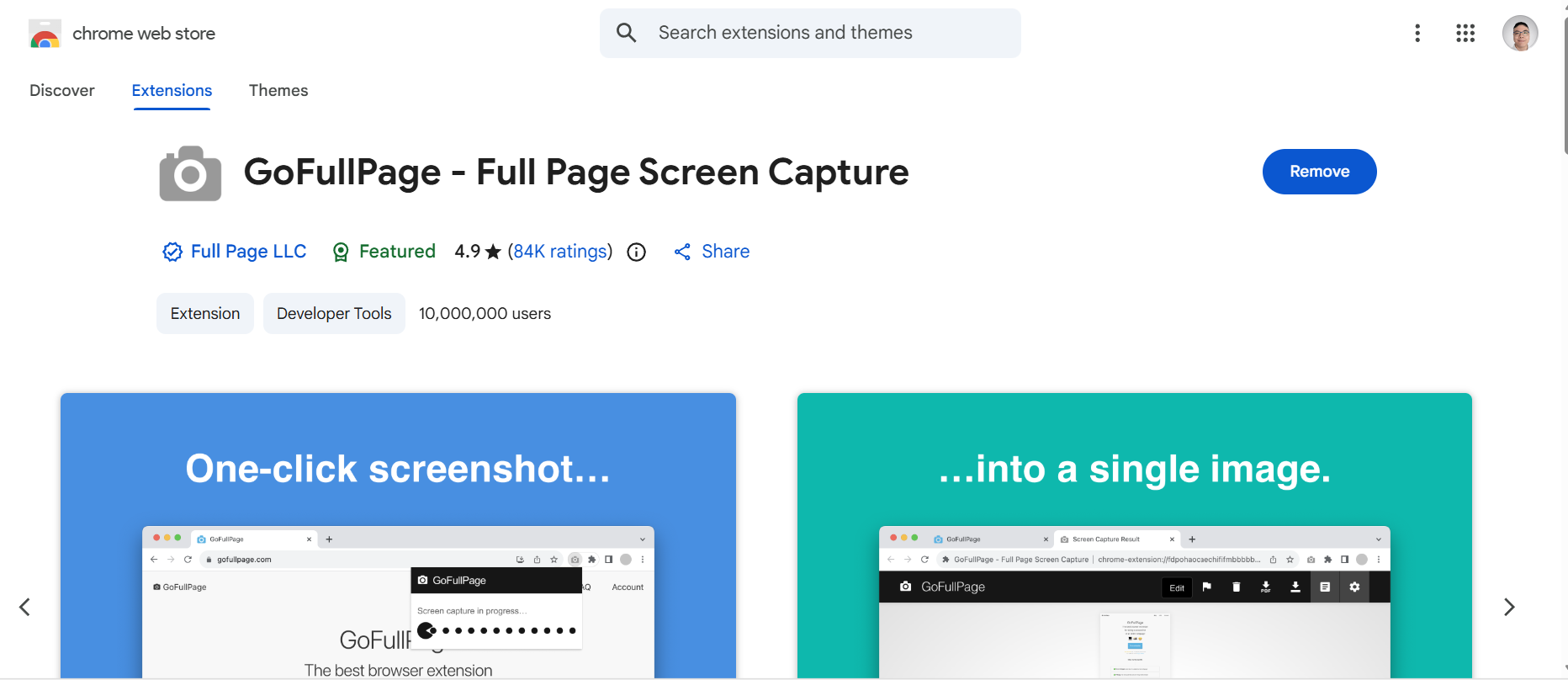Open the One-click screenshot preview image
Screen dimensions: 1568x680
tap(398, 535)
